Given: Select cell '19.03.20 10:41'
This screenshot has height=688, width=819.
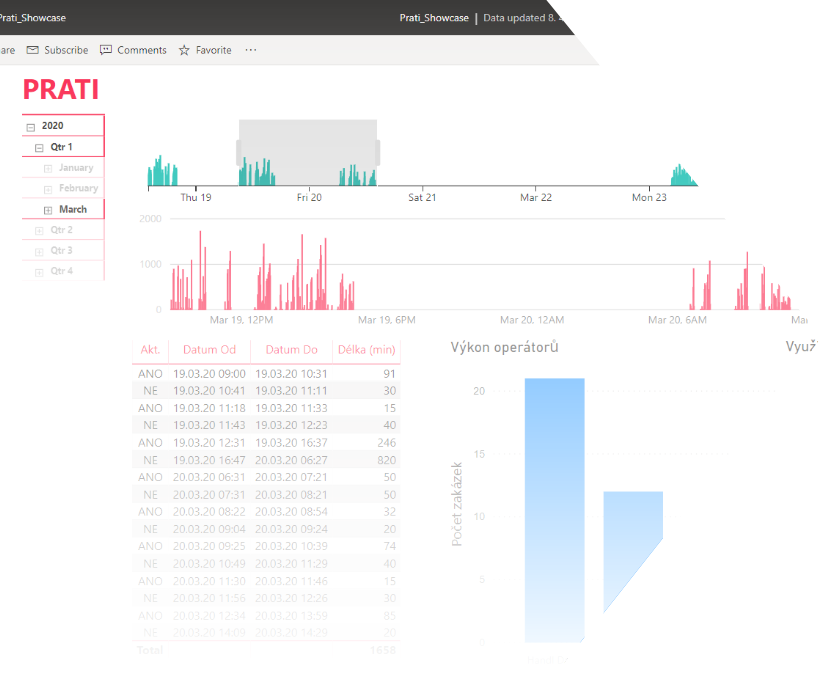Looking at the screenshot, I should click(x=209, y=391).
